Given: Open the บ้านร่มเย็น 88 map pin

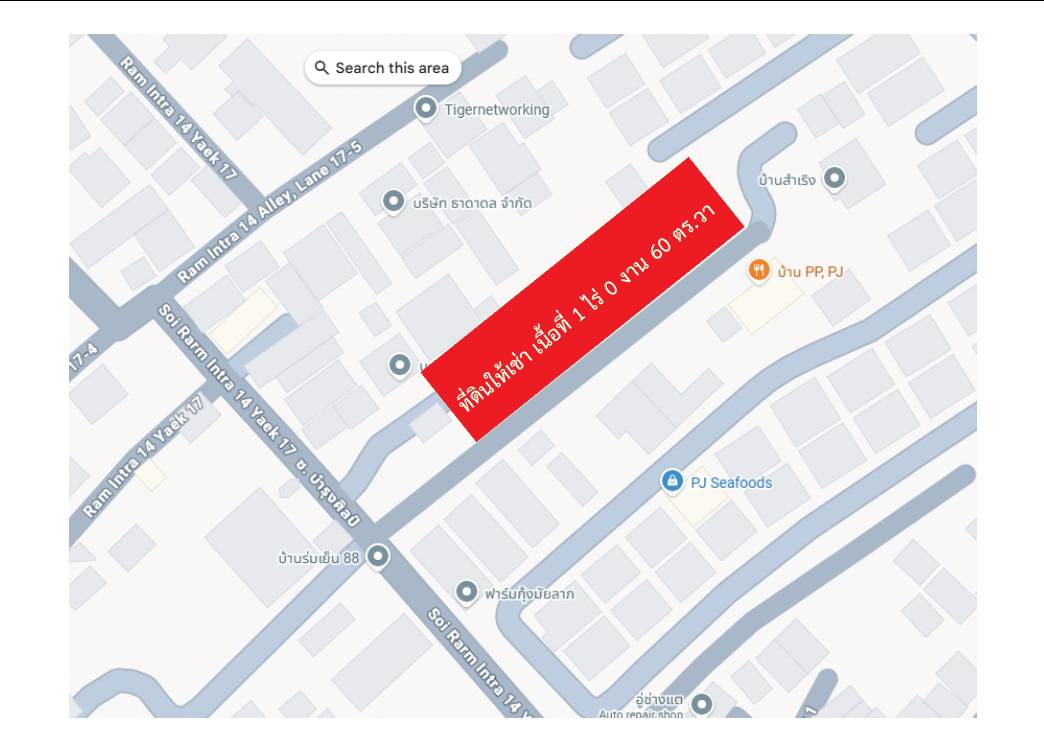Looking at the screenshot, I should pos(378,556).
